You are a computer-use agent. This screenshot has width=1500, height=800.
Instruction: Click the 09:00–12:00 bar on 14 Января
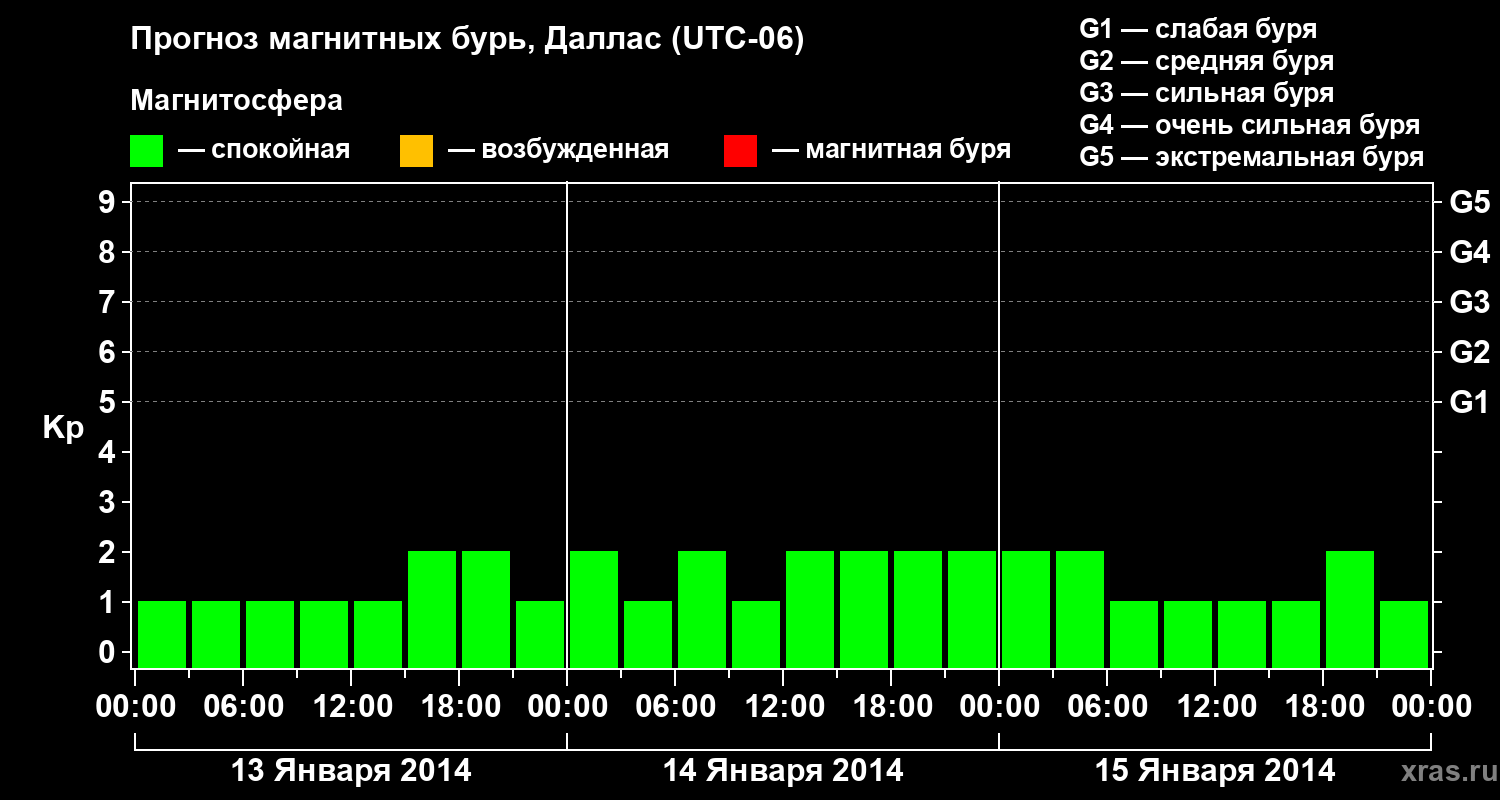pos(756,634)
